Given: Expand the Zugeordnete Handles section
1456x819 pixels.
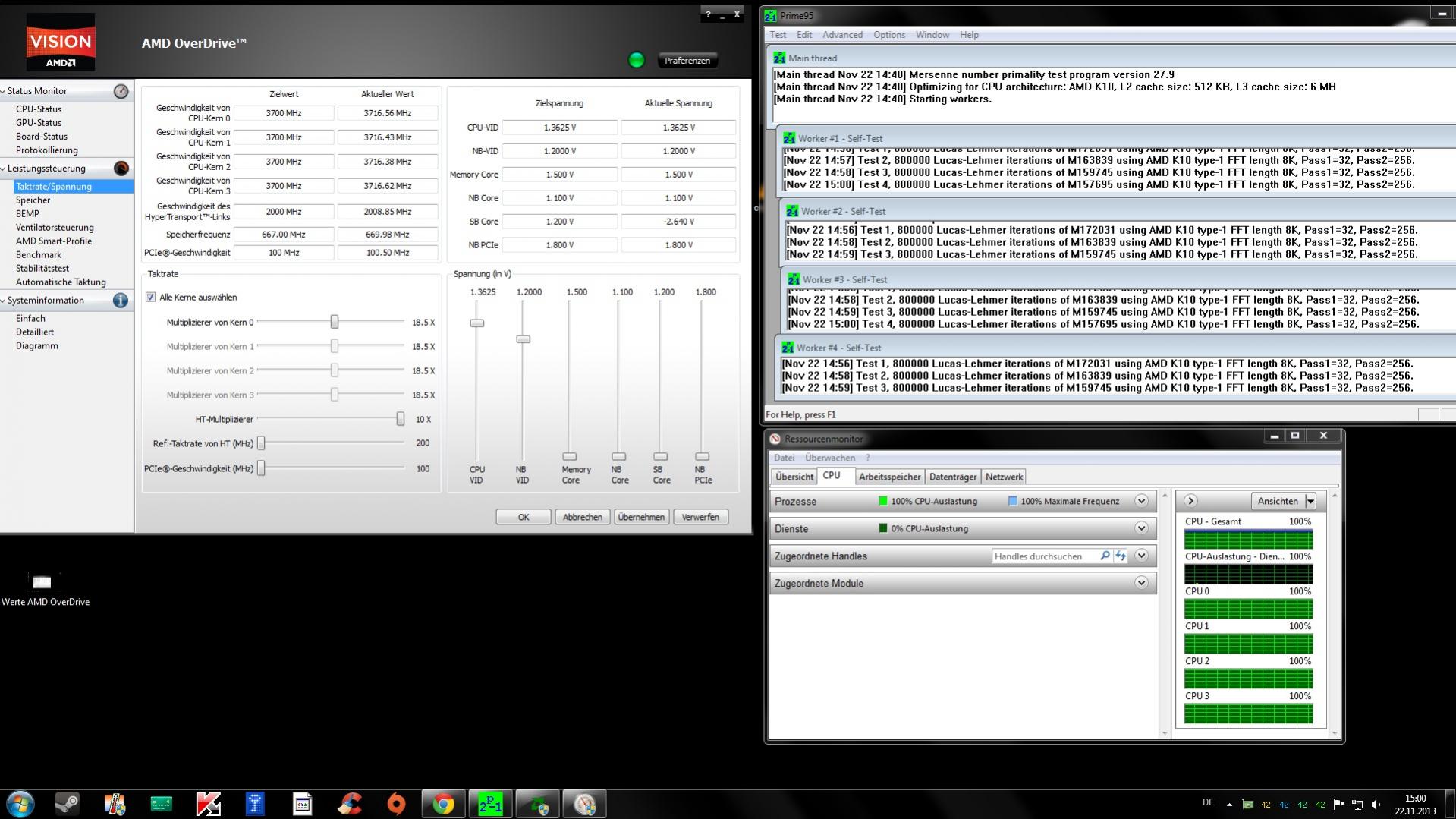Looking at the screenshot, I should pyautogui.click(x=1141, y=556).
